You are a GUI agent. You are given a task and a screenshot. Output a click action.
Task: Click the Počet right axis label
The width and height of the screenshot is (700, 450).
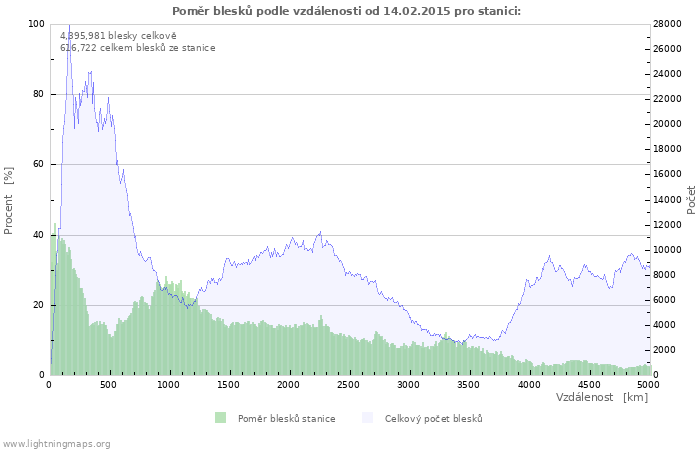tap(691, 200)
